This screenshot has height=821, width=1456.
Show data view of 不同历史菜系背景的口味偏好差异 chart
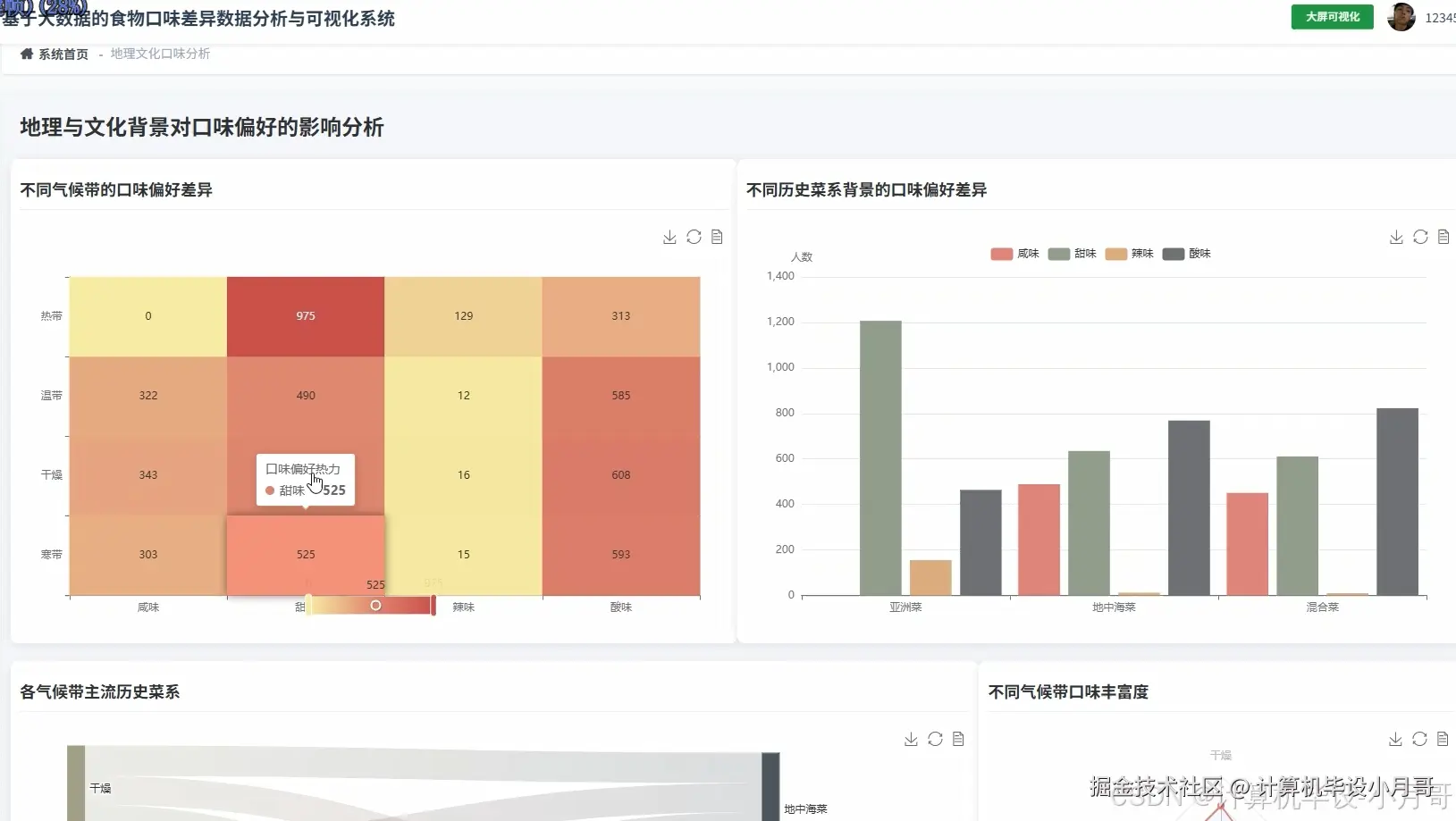tap(1443, 237)
